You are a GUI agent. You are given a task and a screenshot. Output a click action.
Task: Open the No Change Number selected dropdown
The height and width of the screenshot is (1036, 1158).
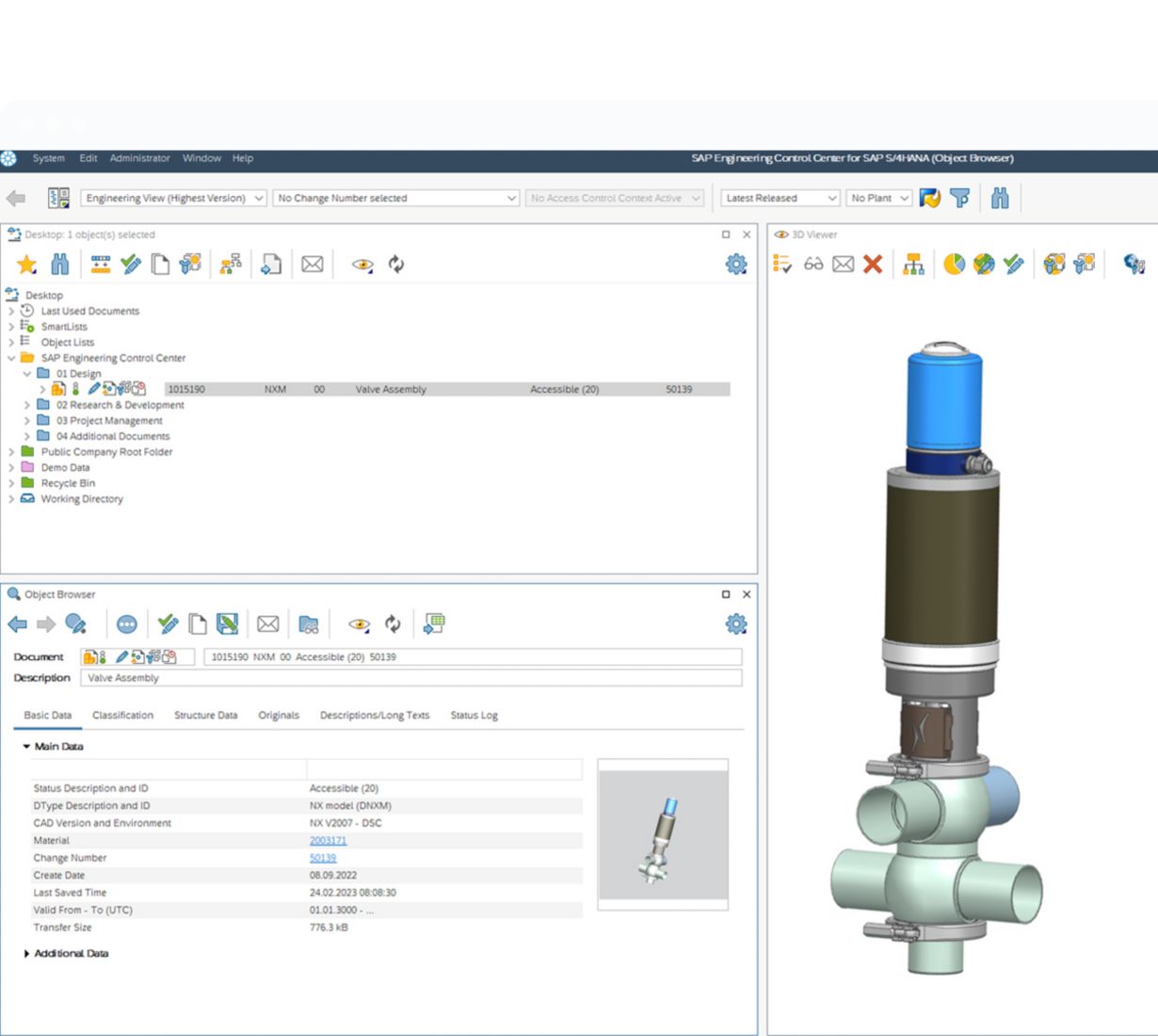(x=396, y=198)
